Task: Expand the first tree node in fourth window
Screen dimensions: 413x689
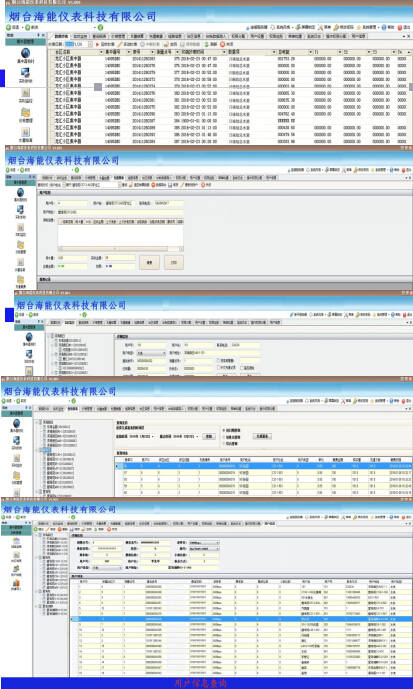Action: tap(36, 422)
